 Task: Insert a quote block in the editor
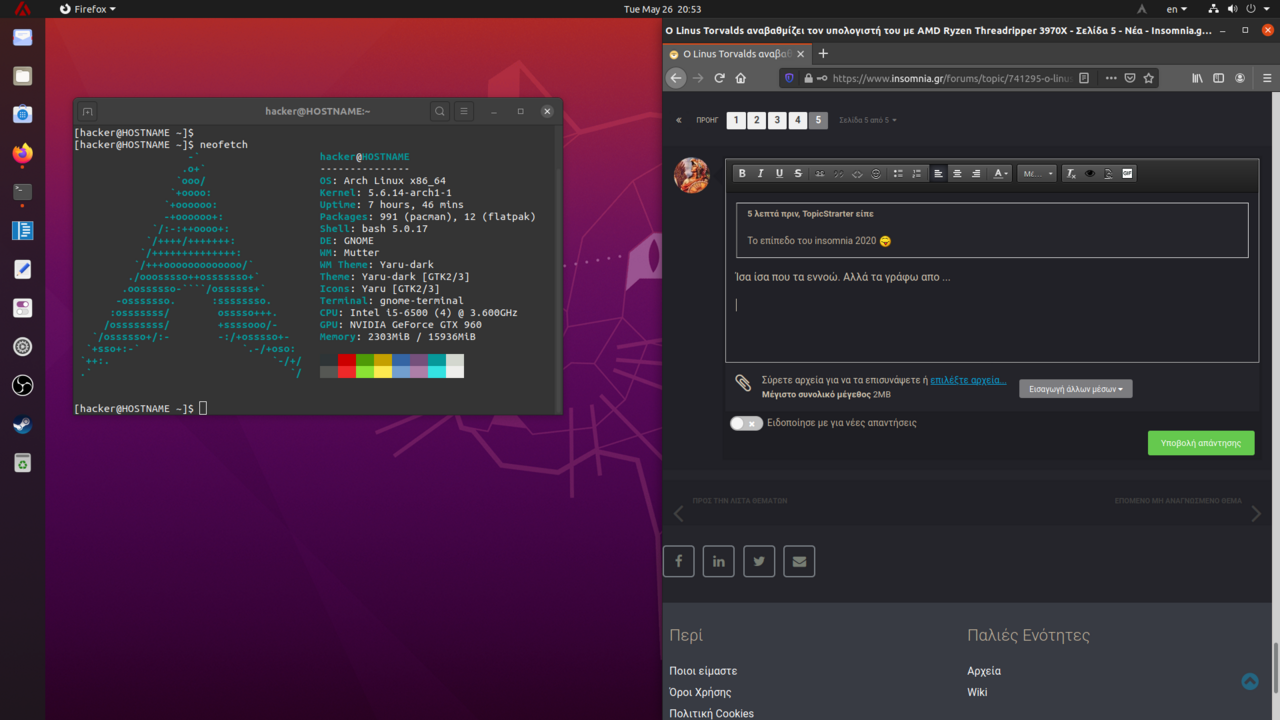[x=838, y=173]
